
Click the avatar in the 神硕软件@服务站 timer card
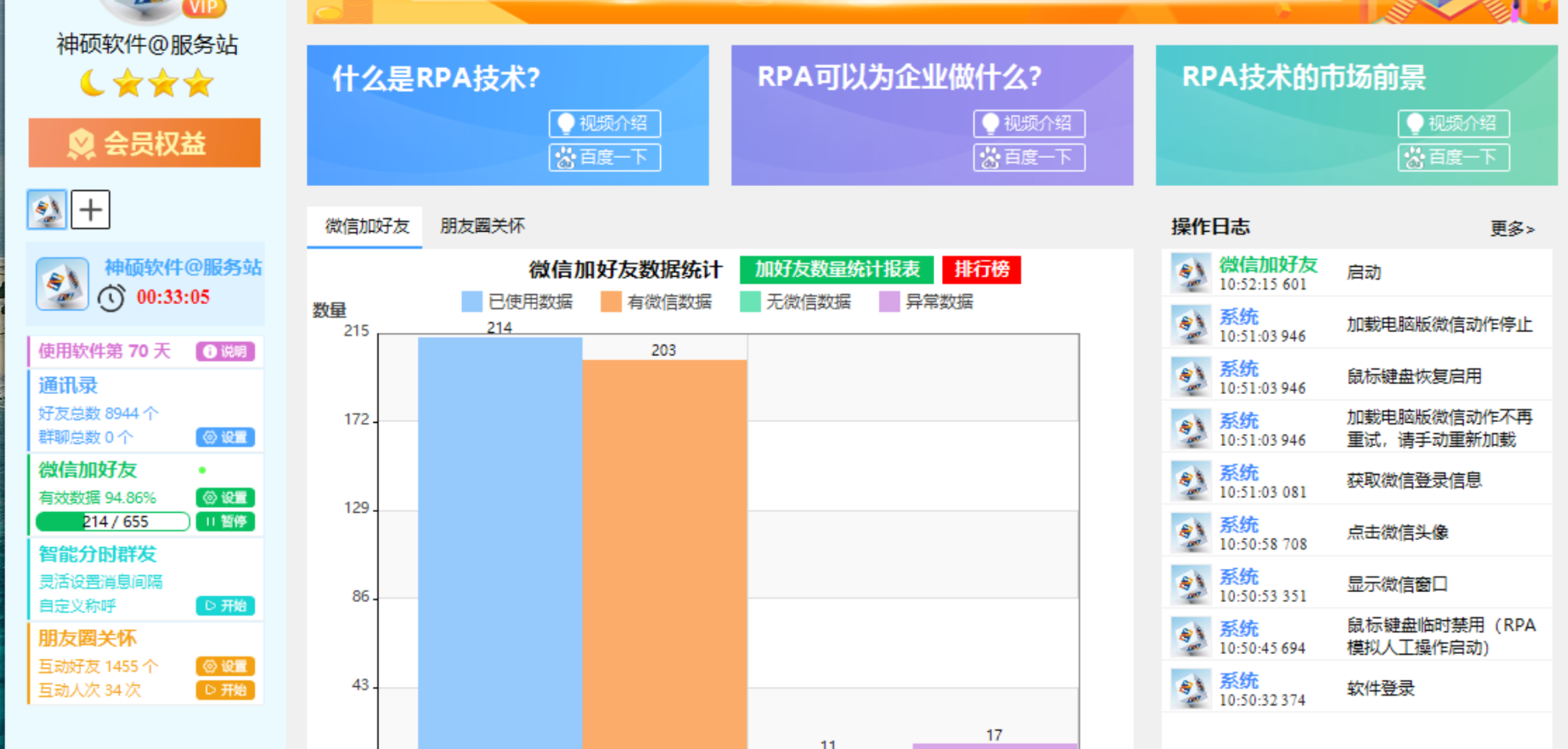click(x=62, y=284)
